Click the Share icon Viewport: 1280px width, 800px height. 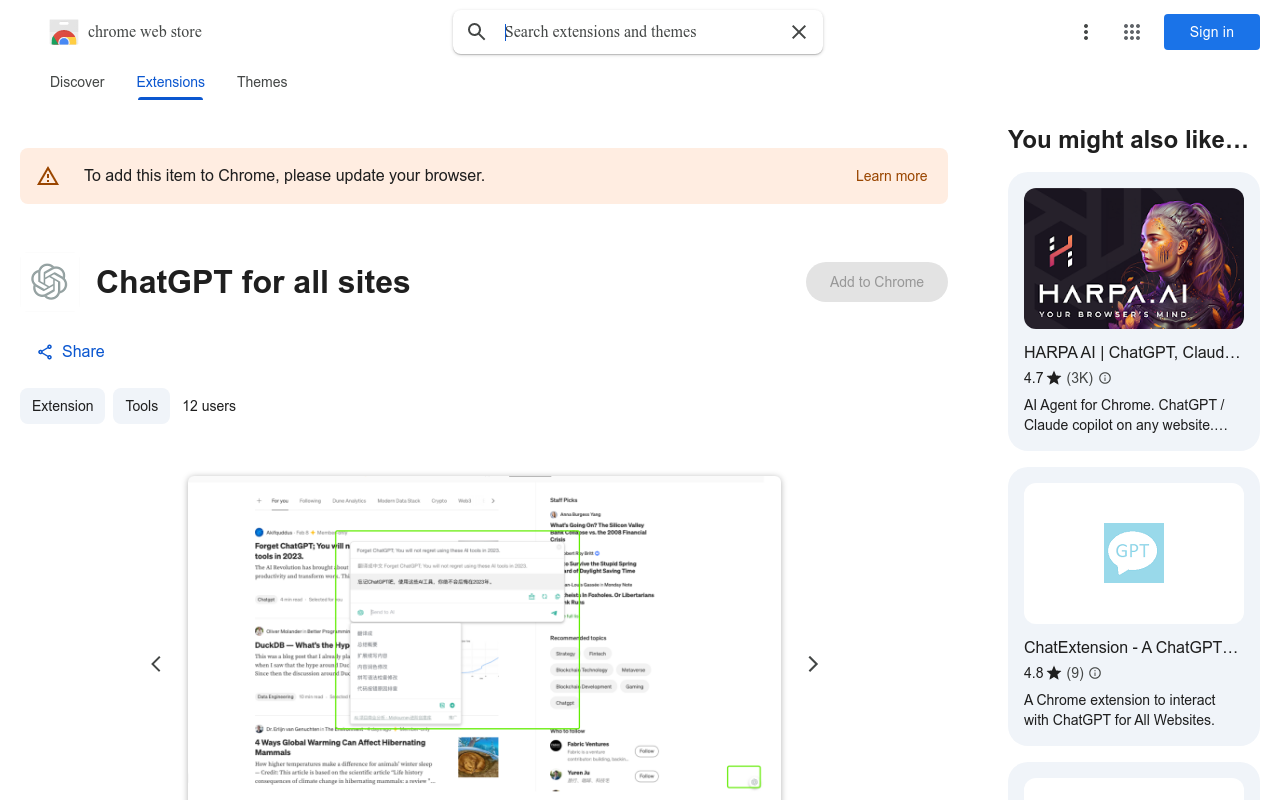tap(45, 352)
